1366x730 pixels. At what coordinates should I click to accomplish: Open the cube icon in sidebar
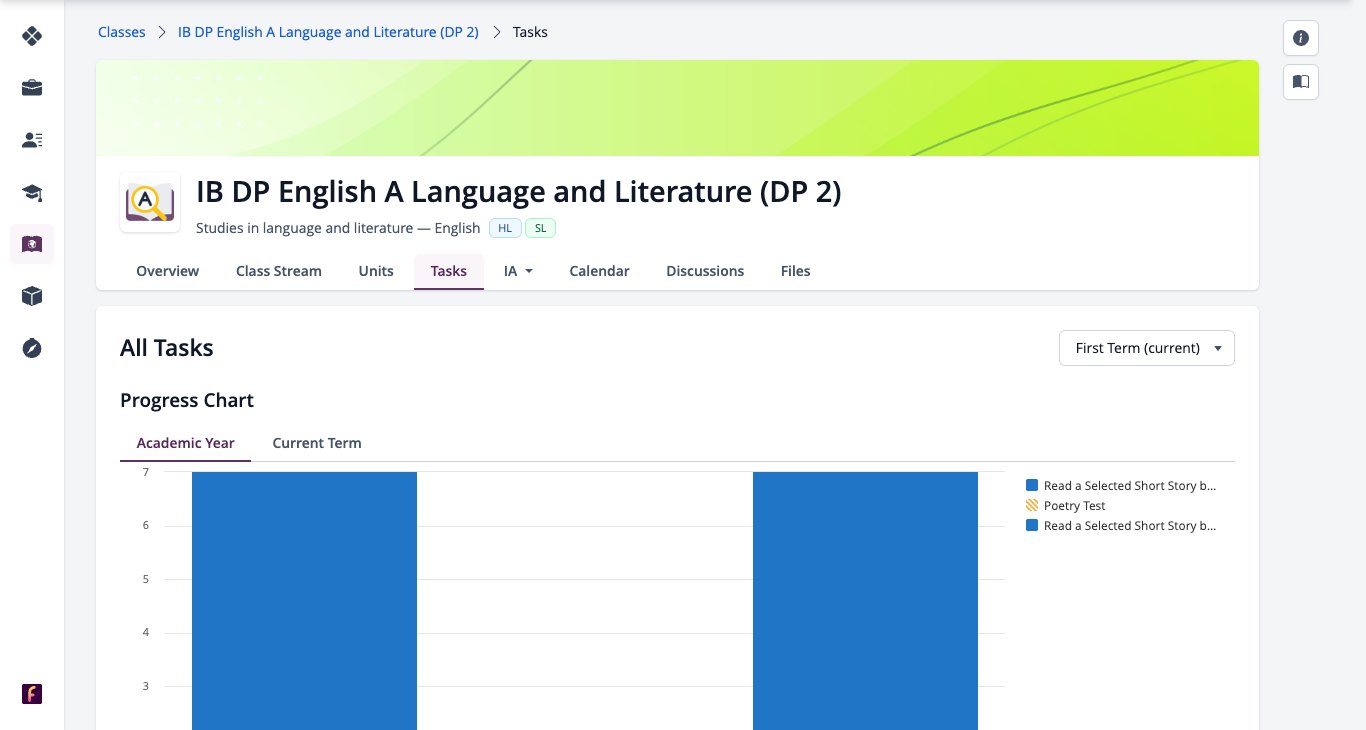[x=32, y=296]
